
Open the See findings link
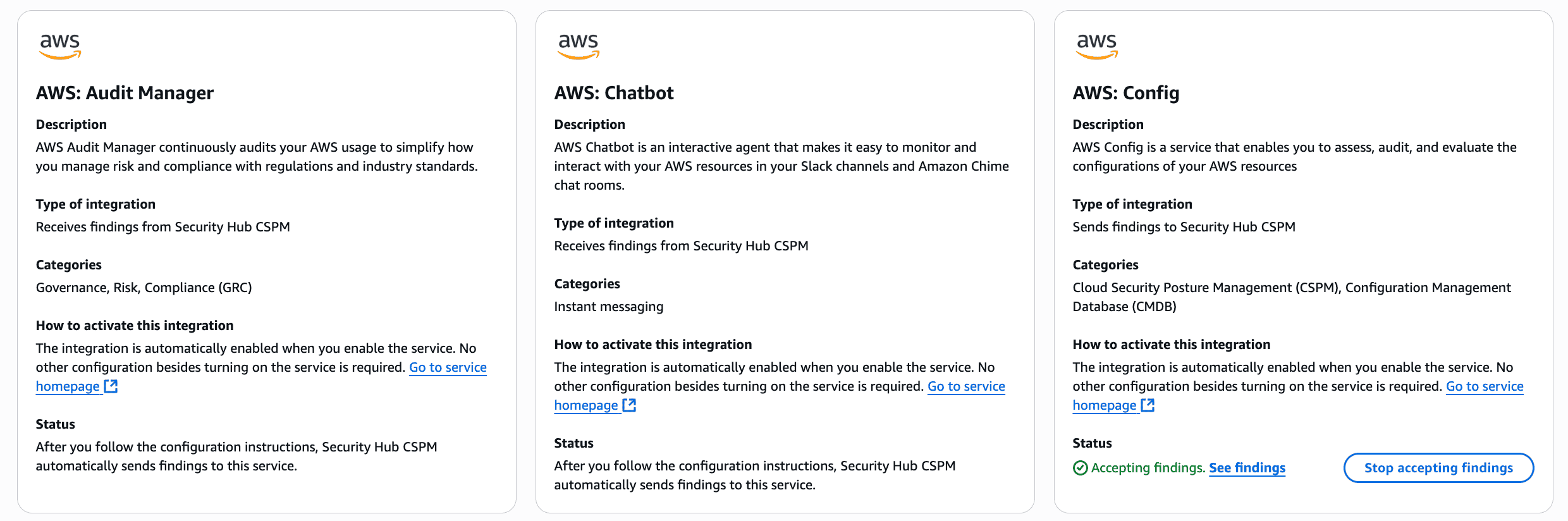pos(1247,468)
